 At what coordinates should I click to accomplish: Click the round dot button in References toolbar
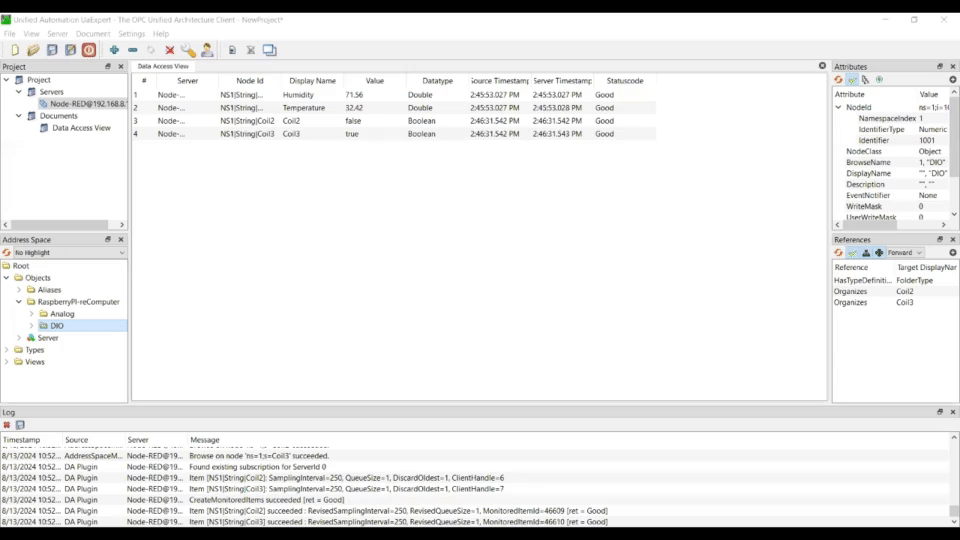coord(953,253)
